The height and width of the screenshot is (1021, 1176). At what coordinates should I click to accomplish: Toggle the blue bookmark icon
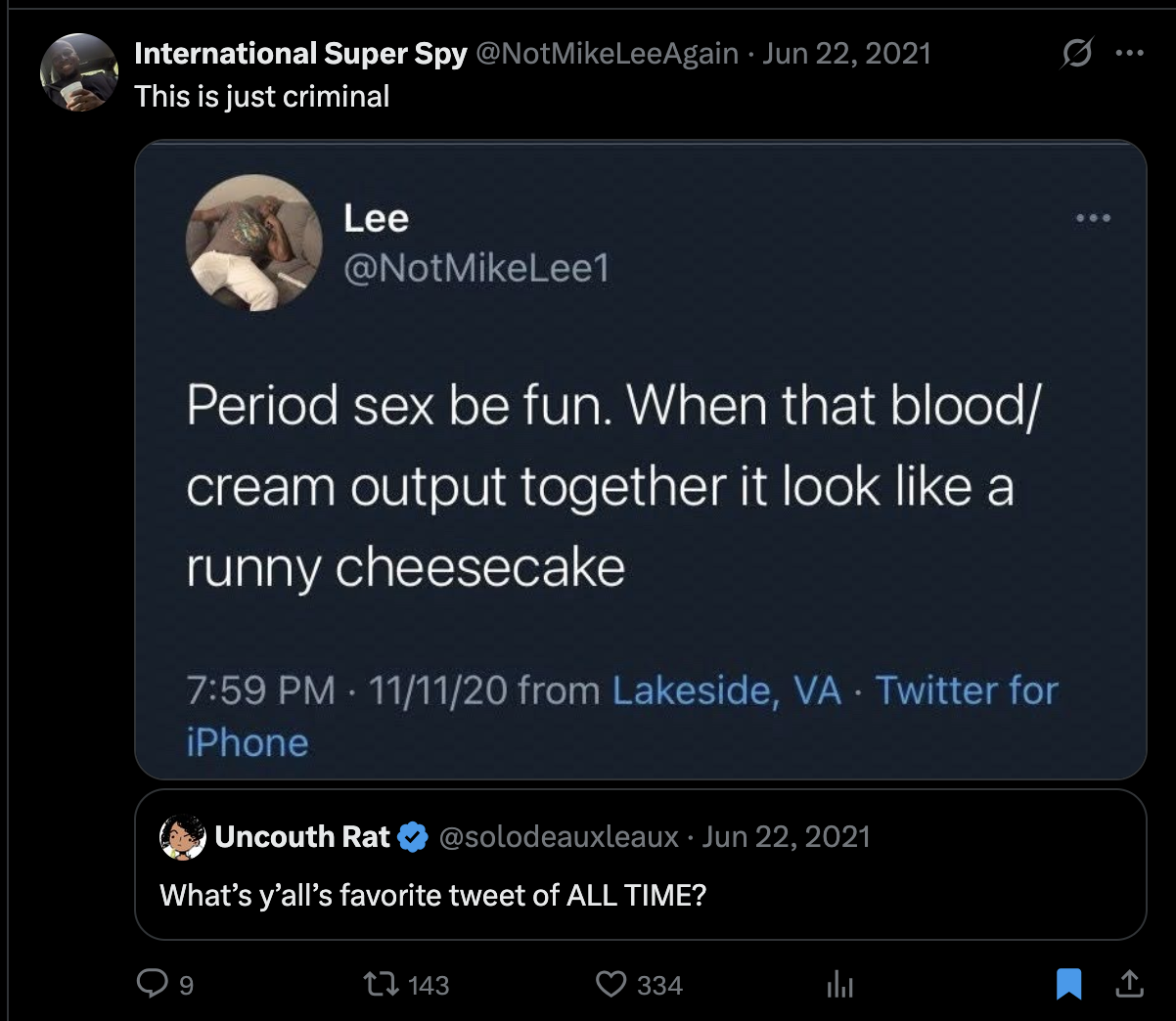point(1069,983)
